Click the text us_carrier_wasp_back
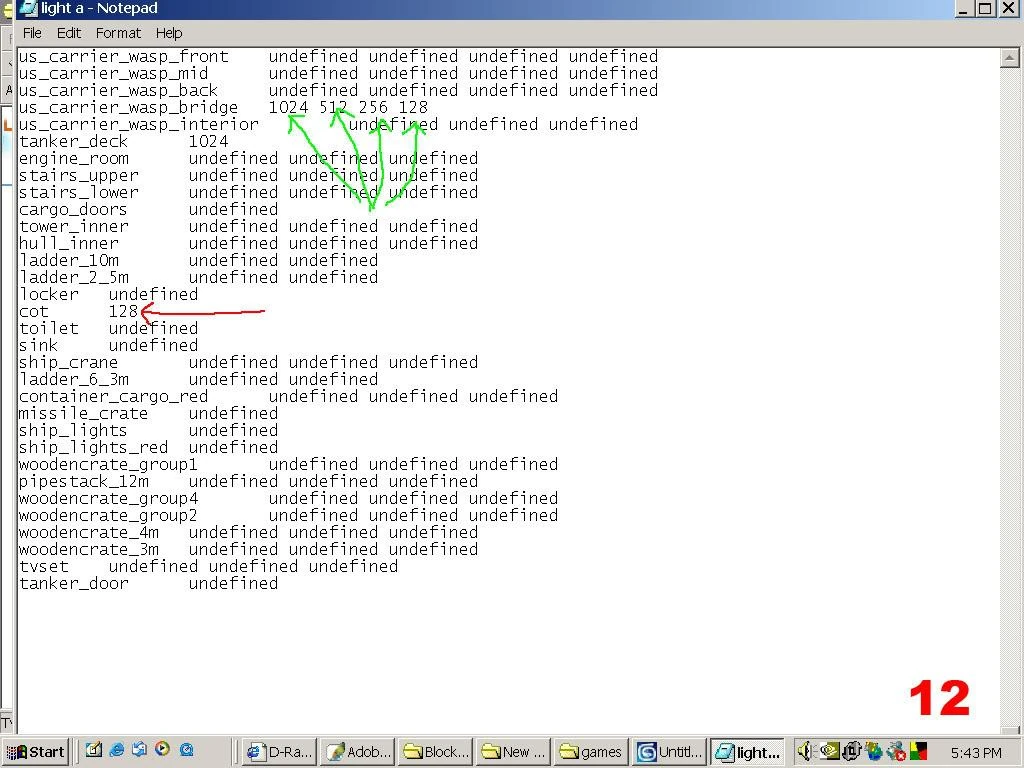 tap(118, 90)
